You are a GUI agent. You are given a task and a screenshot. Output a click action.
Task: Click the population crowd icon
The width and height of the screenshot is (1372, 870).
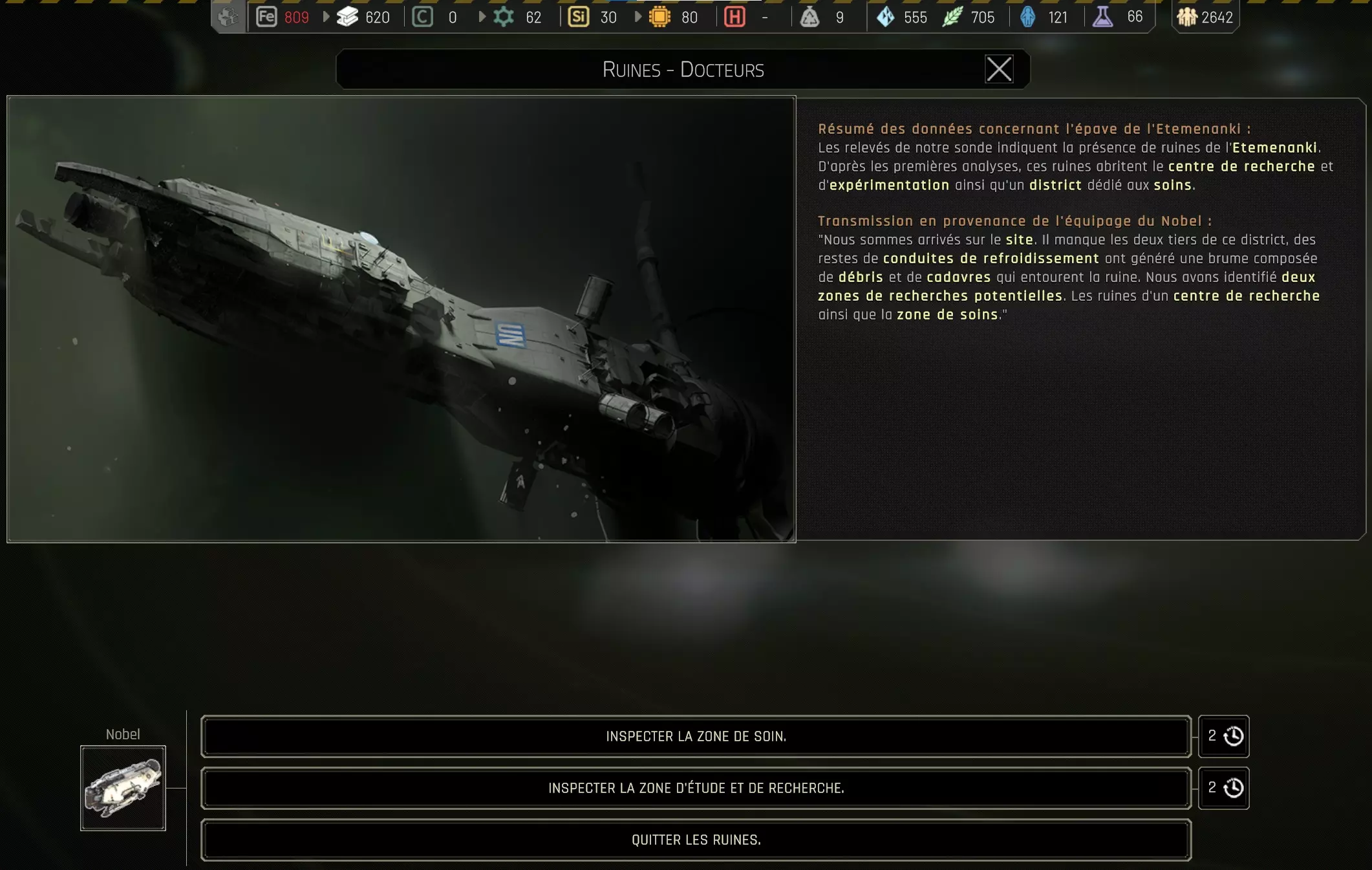tap(1186, 17)
